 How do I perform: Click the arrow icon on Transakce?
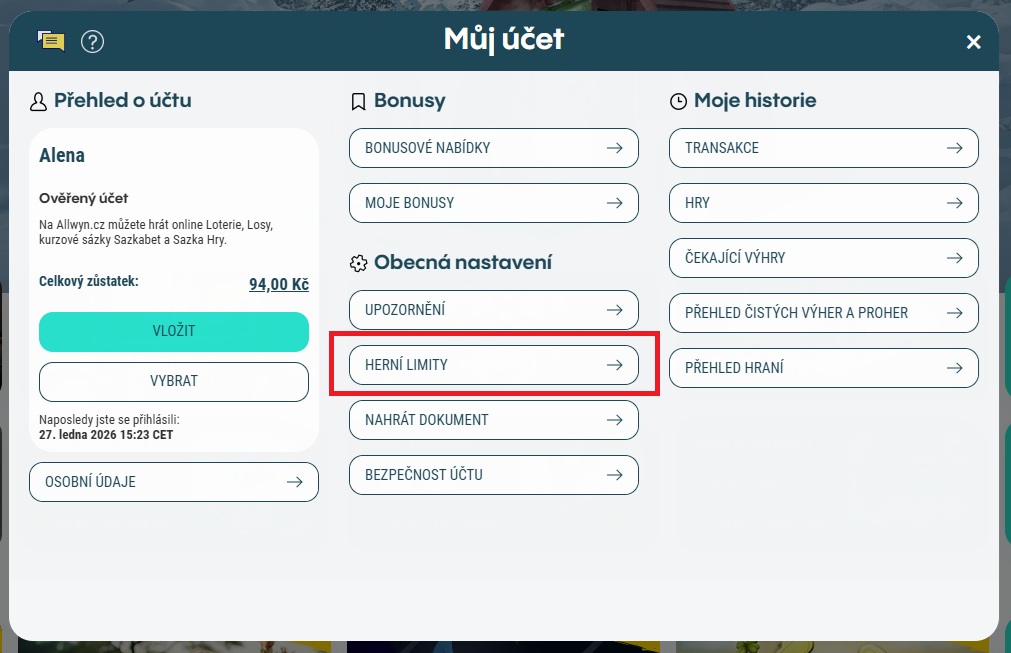click(955, 148)
